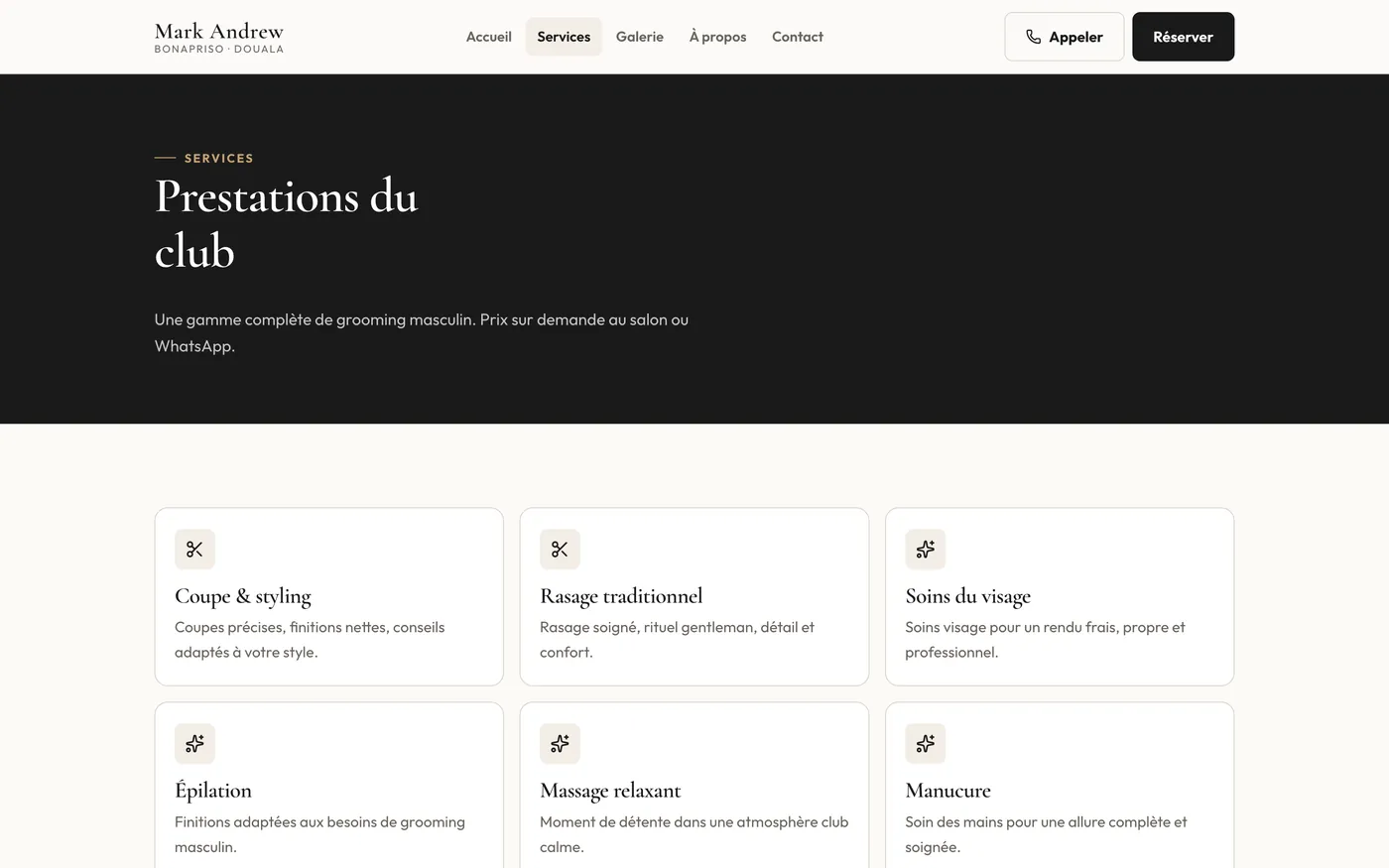The height and width of the screenshot is (868, 1389).
Task: Click the 'Soins visage pour un rendu frais' description
Action: (x=1045, y=640)
